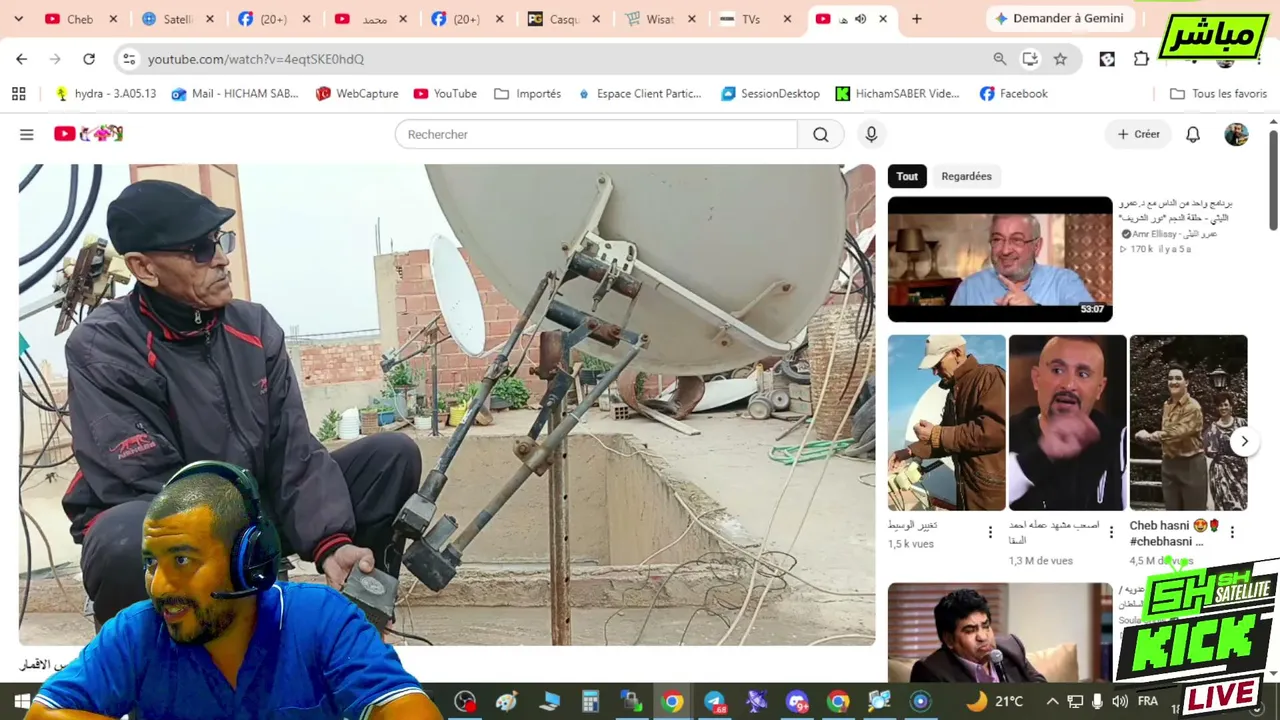Bookmark this page with the star icon

(x=1060, y=59)
